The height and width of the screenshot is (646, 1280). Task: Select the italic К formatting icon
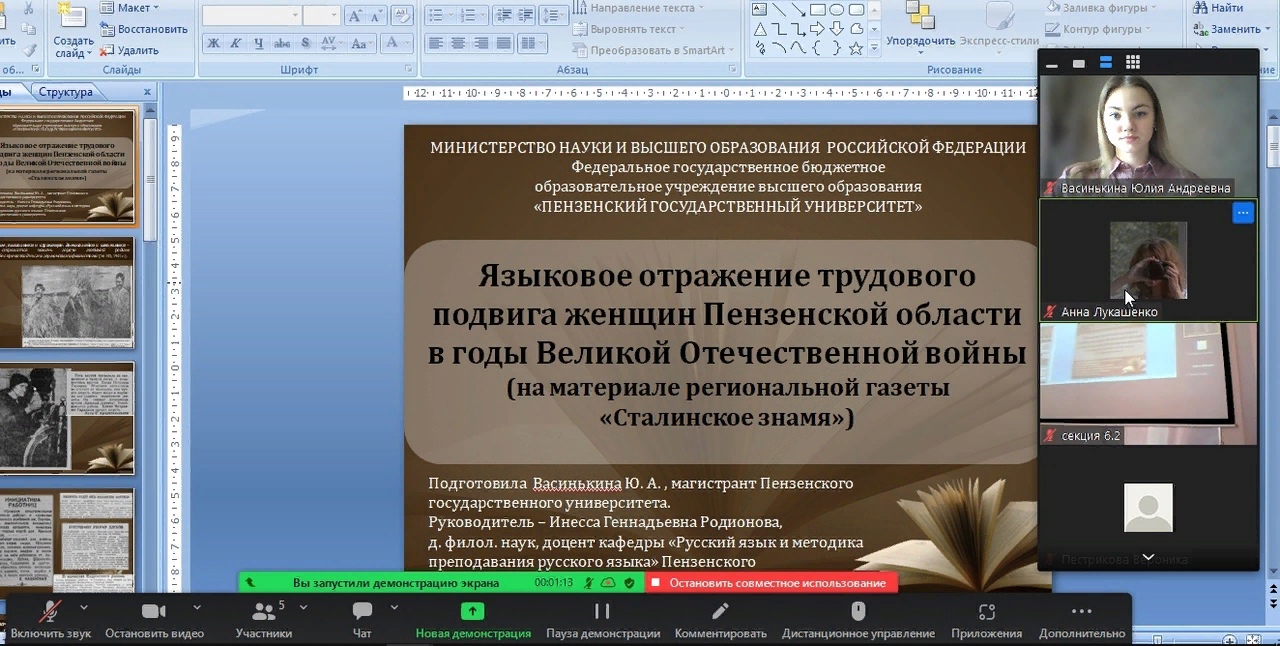point(235,44)
